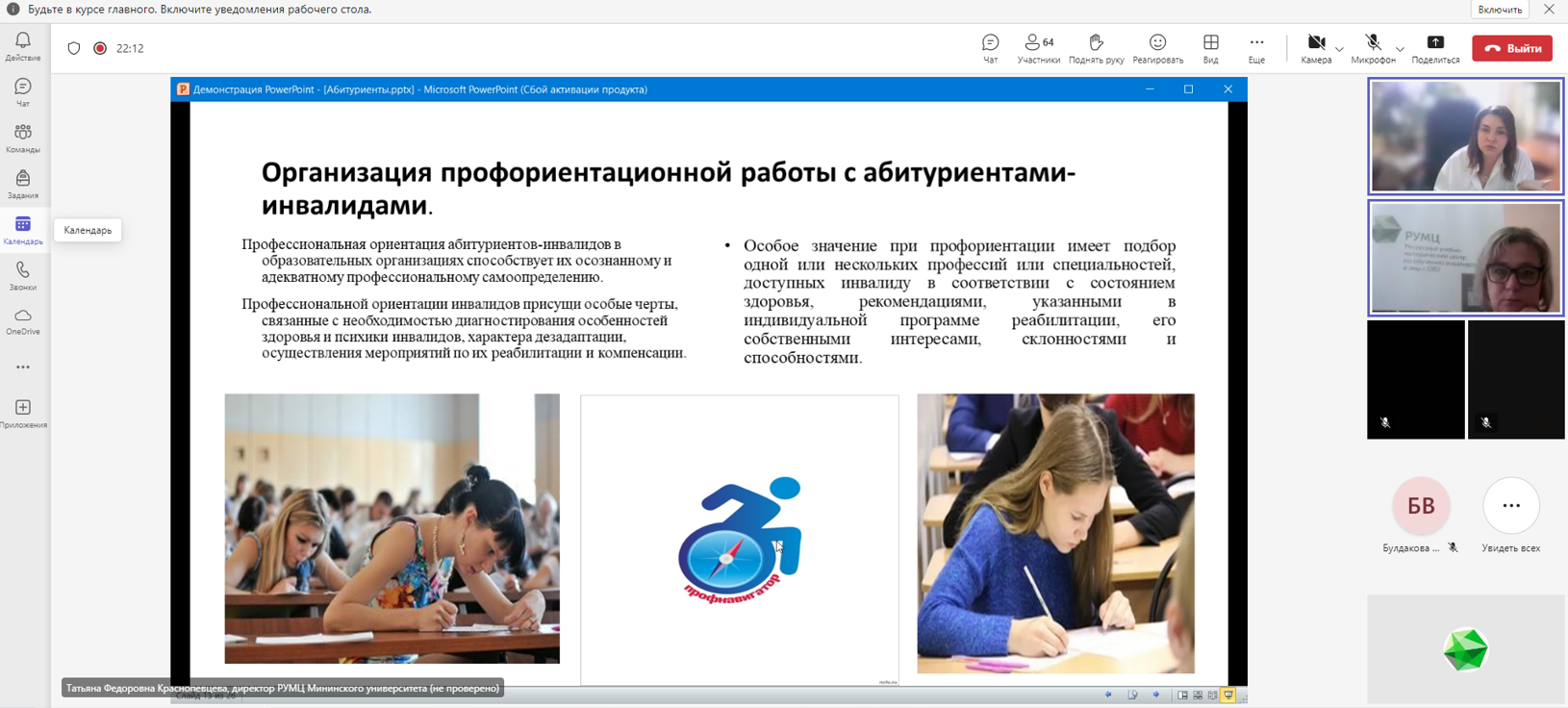Go to previous slide arrow in PowerPoint
Image resolution: width=1568 pixels, height=708 pixels.
click(x=1108, y=695)
